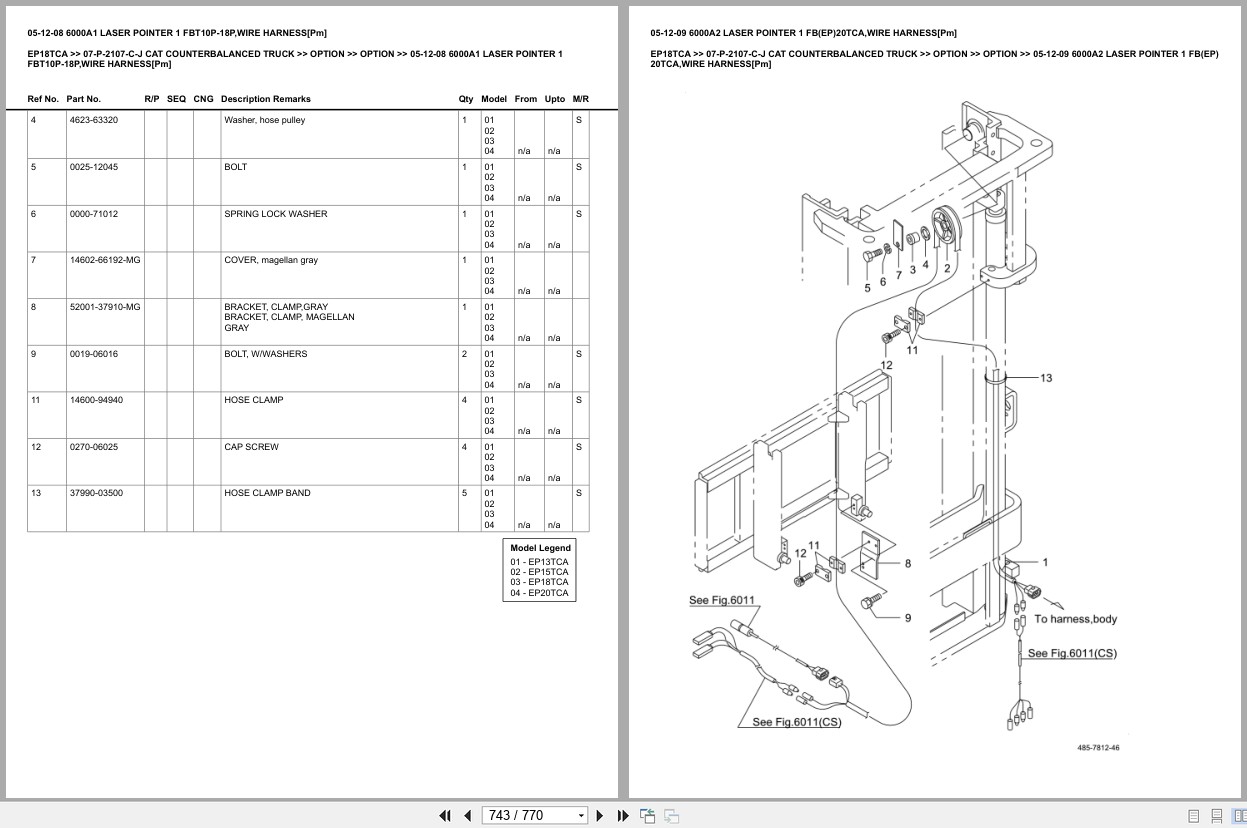Open the page number dropdown
The image size is (1247, 828).
point(581,815)
